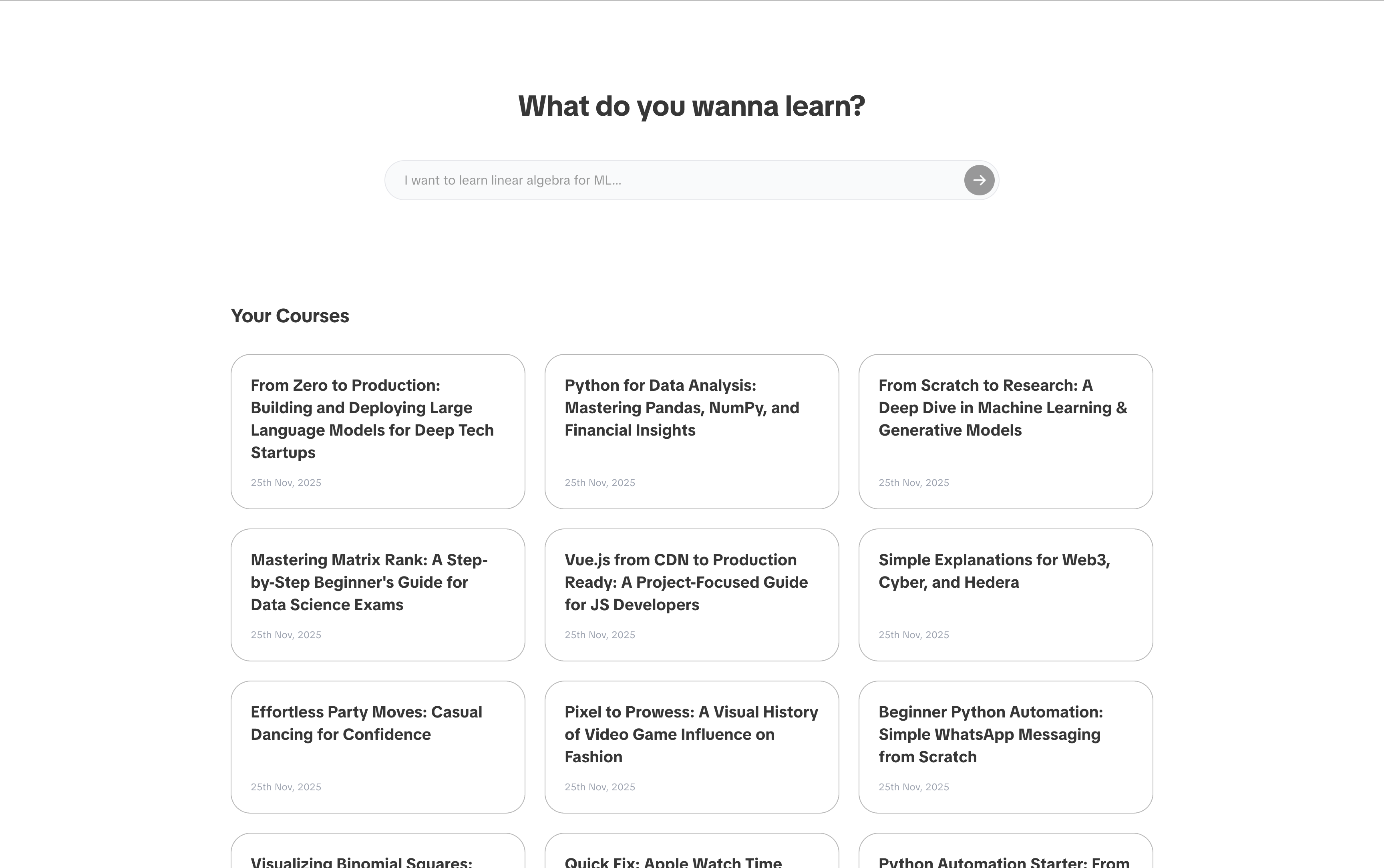Open 'Pixel to Prowess' video game fashion course
Image resolution: width=1384 pixels, height=868 pixels.
coord(692,746)
